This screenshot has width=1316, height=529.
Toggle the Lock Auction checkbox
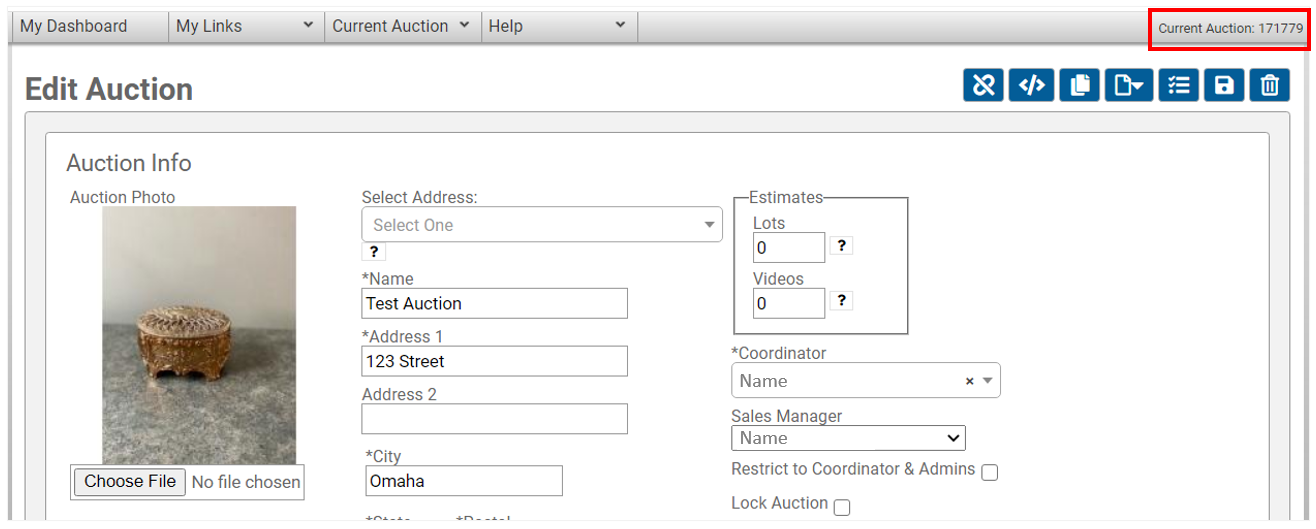[x=842, y=507]
